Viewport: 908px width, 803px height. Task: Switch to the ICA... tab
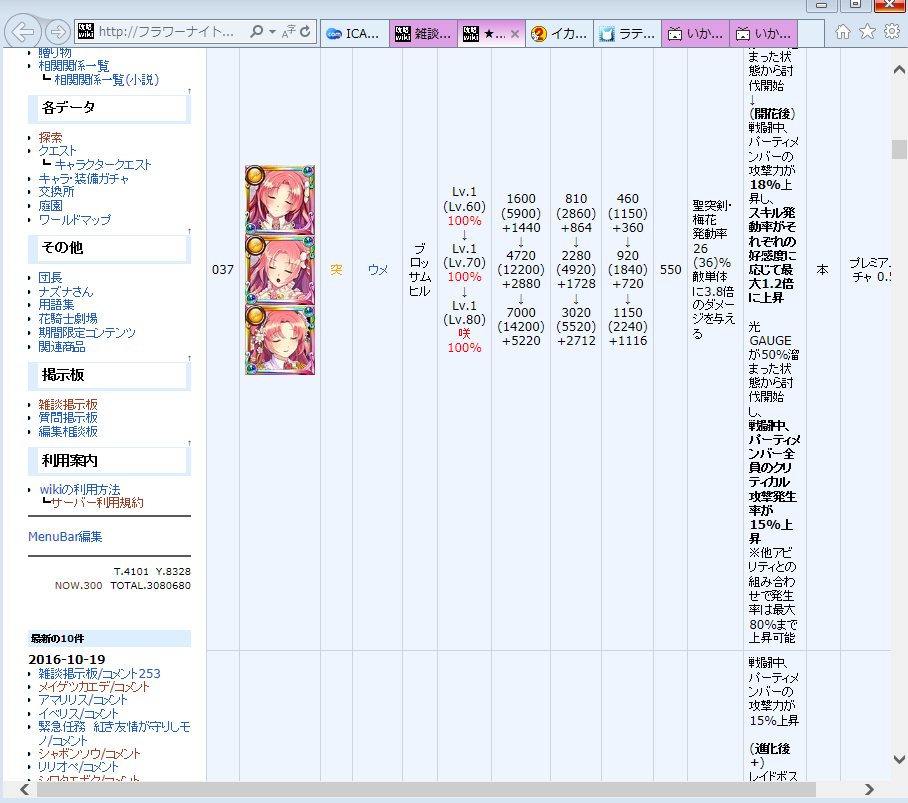(x=354, y=34)
